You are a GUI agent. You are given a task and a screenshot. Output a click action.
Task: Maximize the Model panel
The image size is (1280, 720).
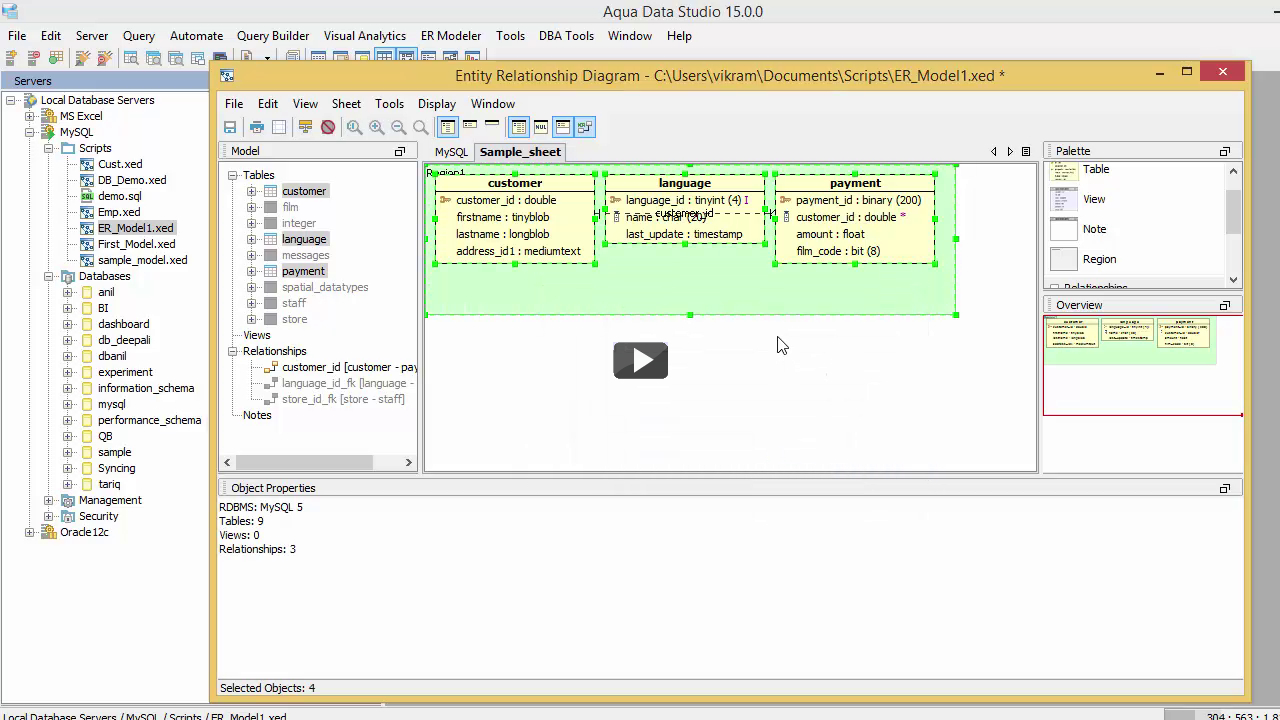(x=400, y=151)
